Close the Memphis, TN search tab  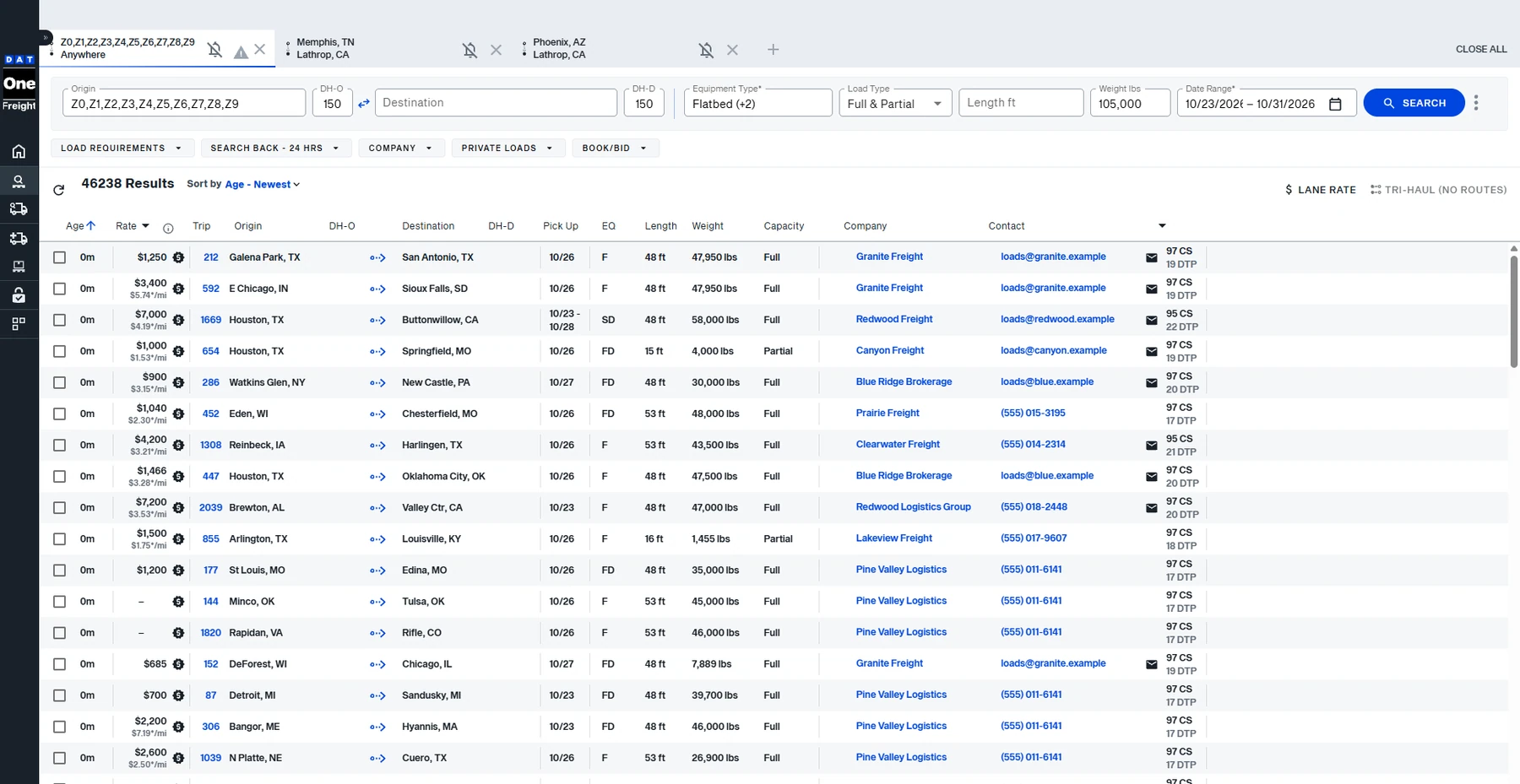[496, 50]
